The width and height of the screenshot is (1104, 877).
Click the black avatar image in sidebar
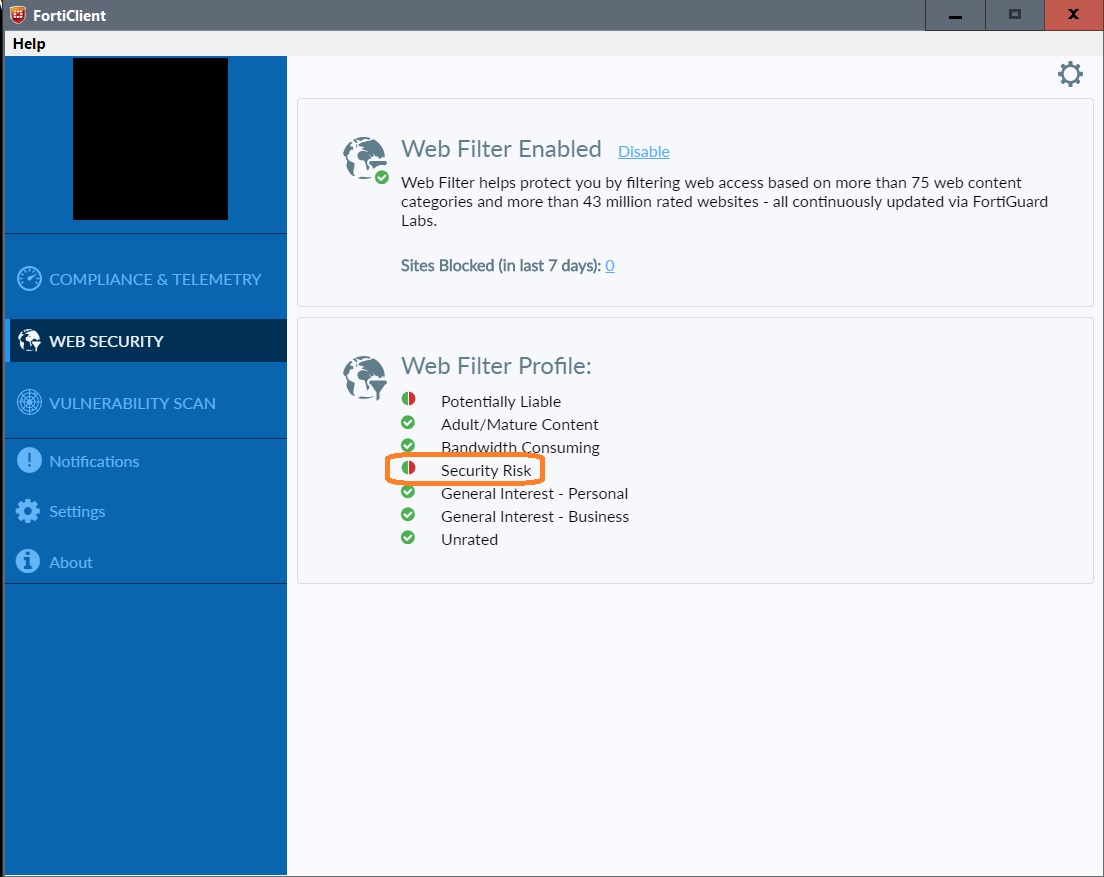[150, 139]
